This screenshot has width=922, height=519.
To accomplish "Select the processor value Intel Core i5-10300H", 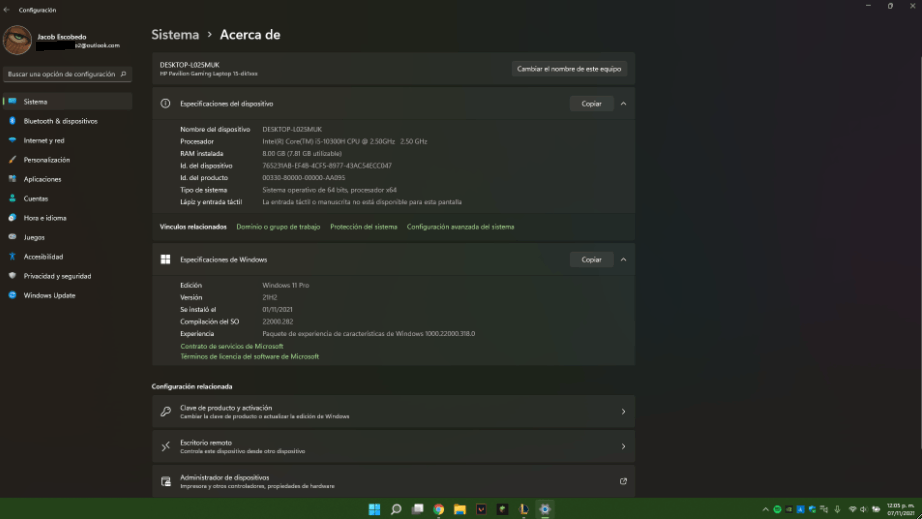I will [345, 142].
